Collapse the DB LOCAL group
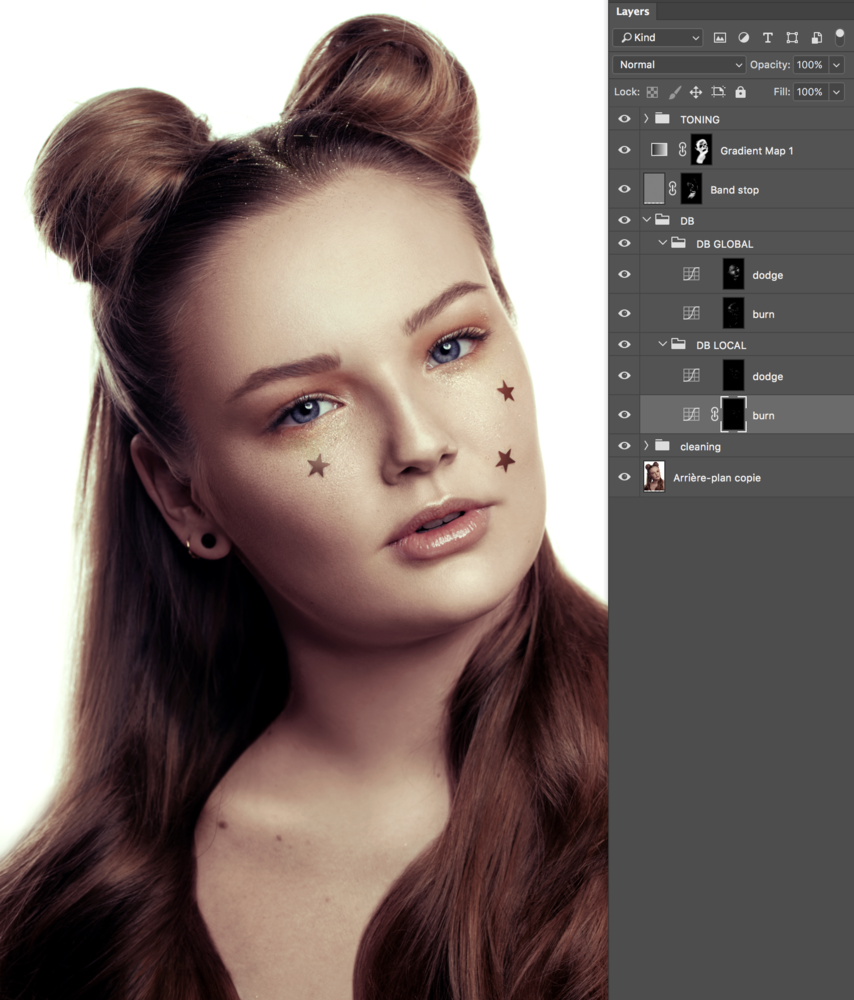This screenshot has height=1000, width=854. tap(662, 344)
